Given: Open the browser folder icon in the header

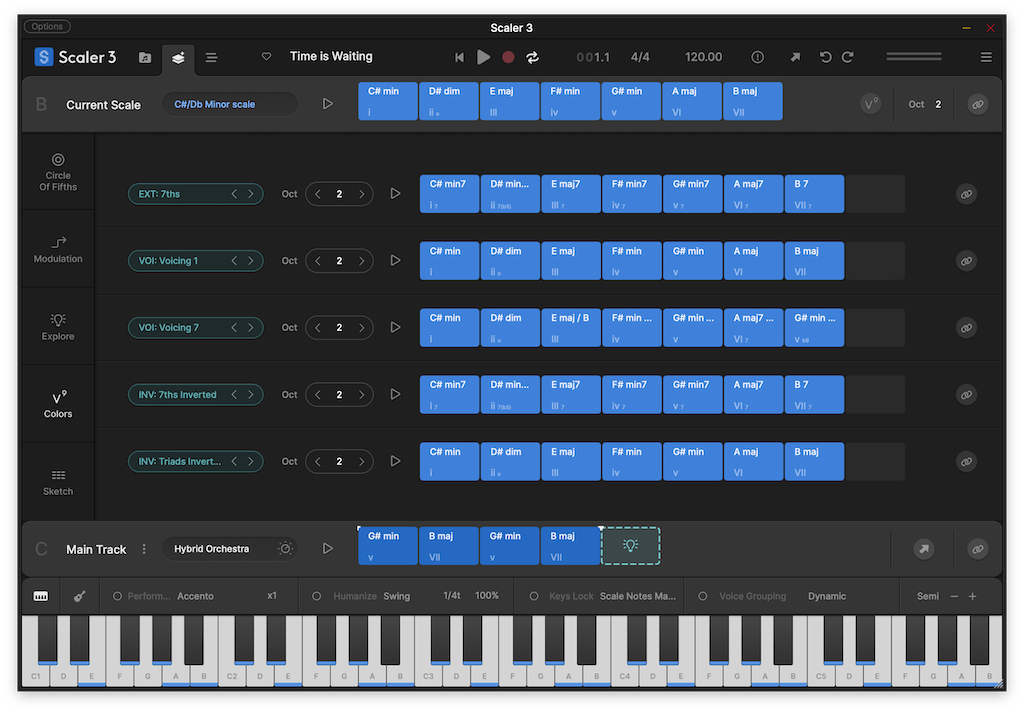Looking at the screenshot, I should pyautogui.click(x=145, y=57).
